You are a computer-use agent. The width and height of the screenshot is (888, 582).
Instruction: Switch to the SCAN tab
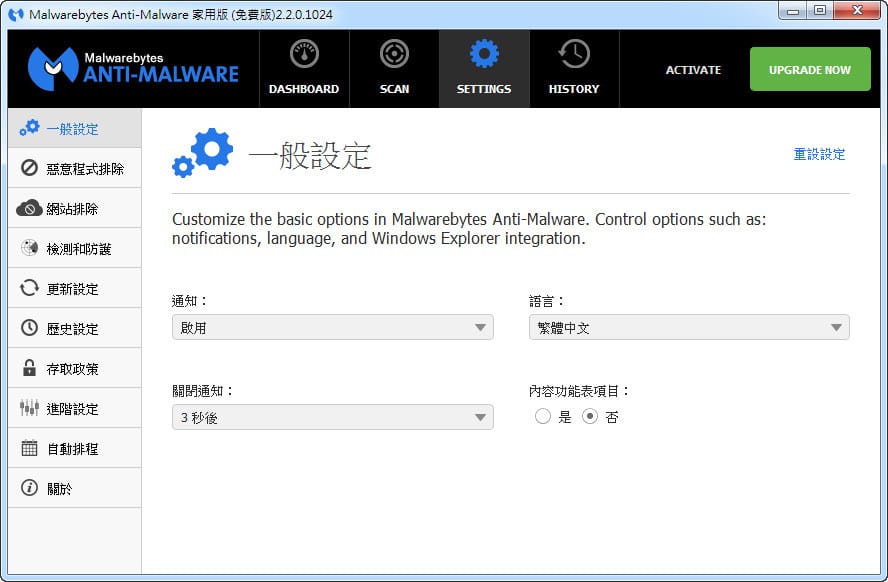(x=394, y=69)
